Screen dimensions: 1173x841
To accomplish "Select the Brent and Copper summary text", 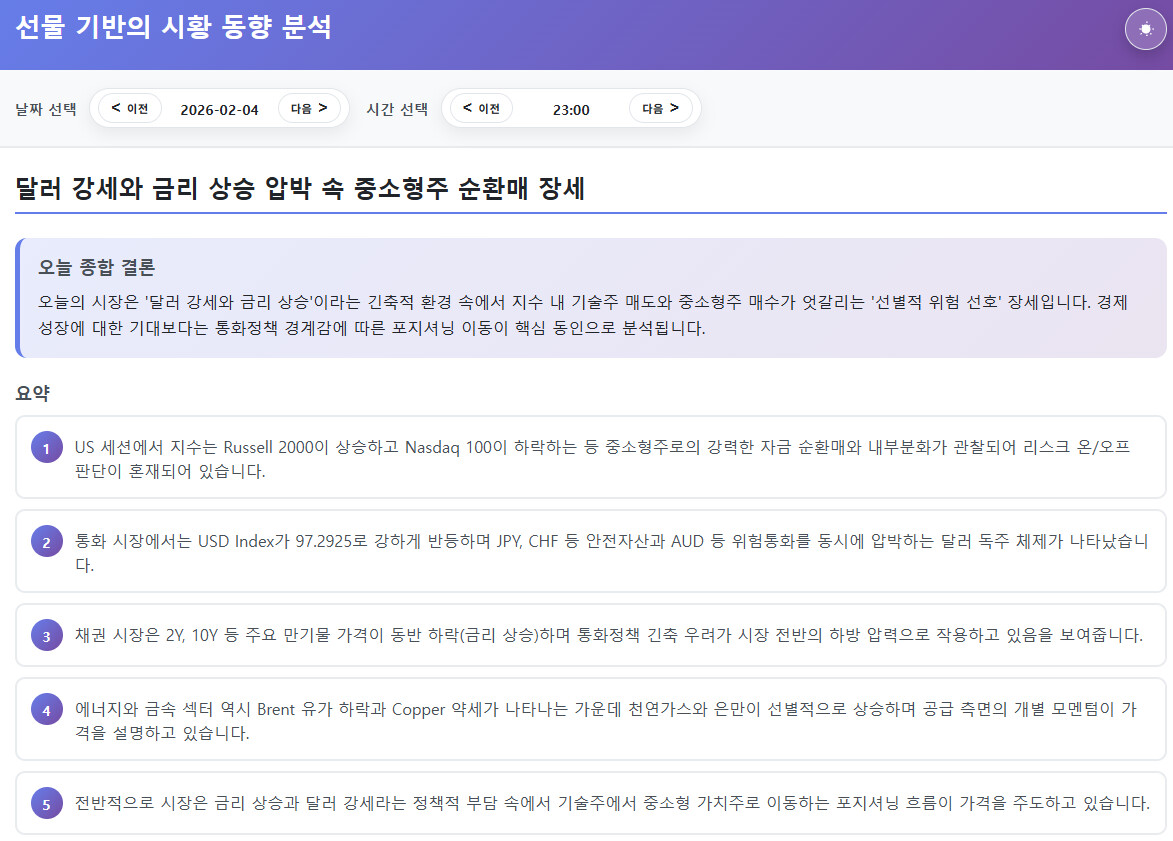I will 605,721.
